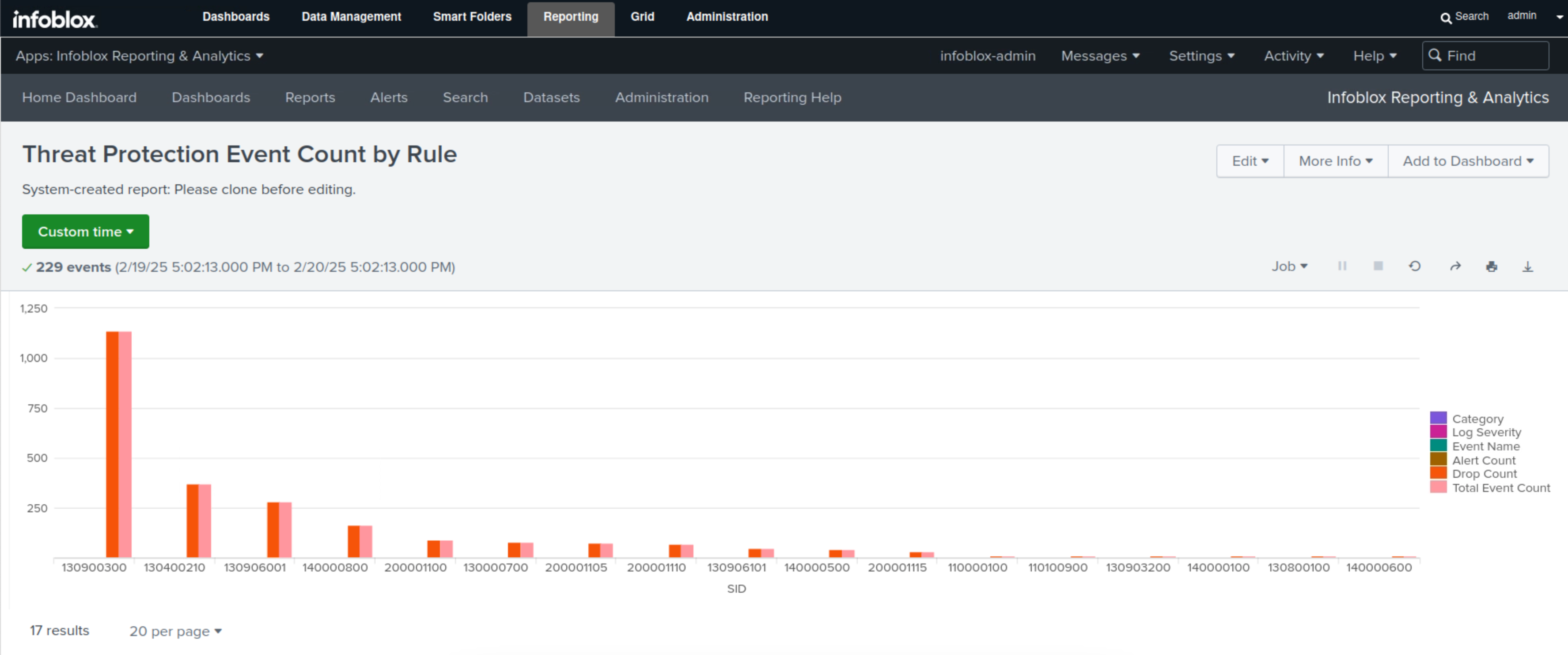Image resolution: width=1568 pixels, height=655 pixels.
Task: Click the reload report icon
Action: tap(1415, 266)
